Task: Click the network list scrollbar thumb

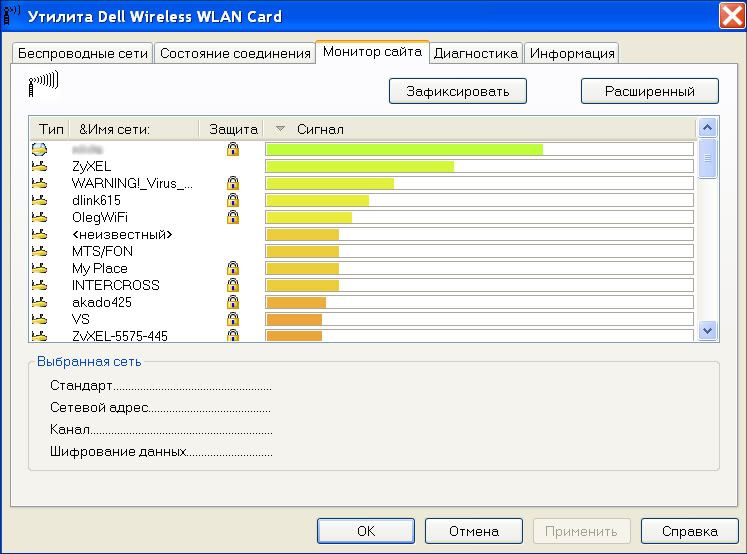Action: point(707,158)
